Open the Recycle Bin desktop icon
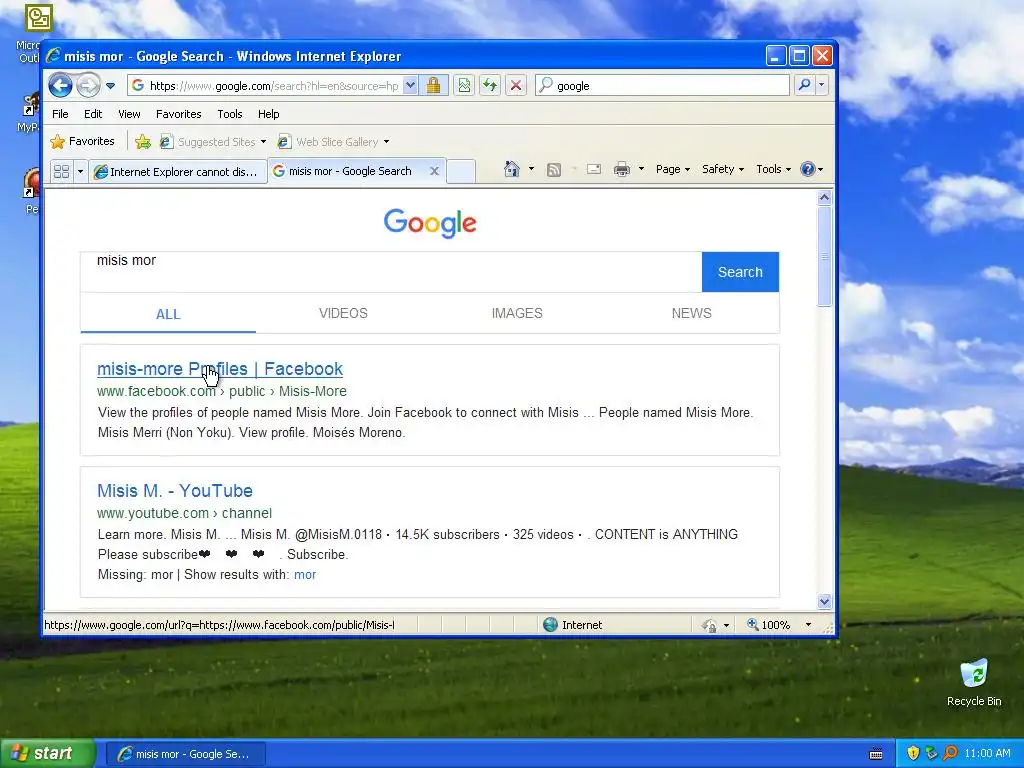Screen dimensions: 1024x768 click(974, 682)
